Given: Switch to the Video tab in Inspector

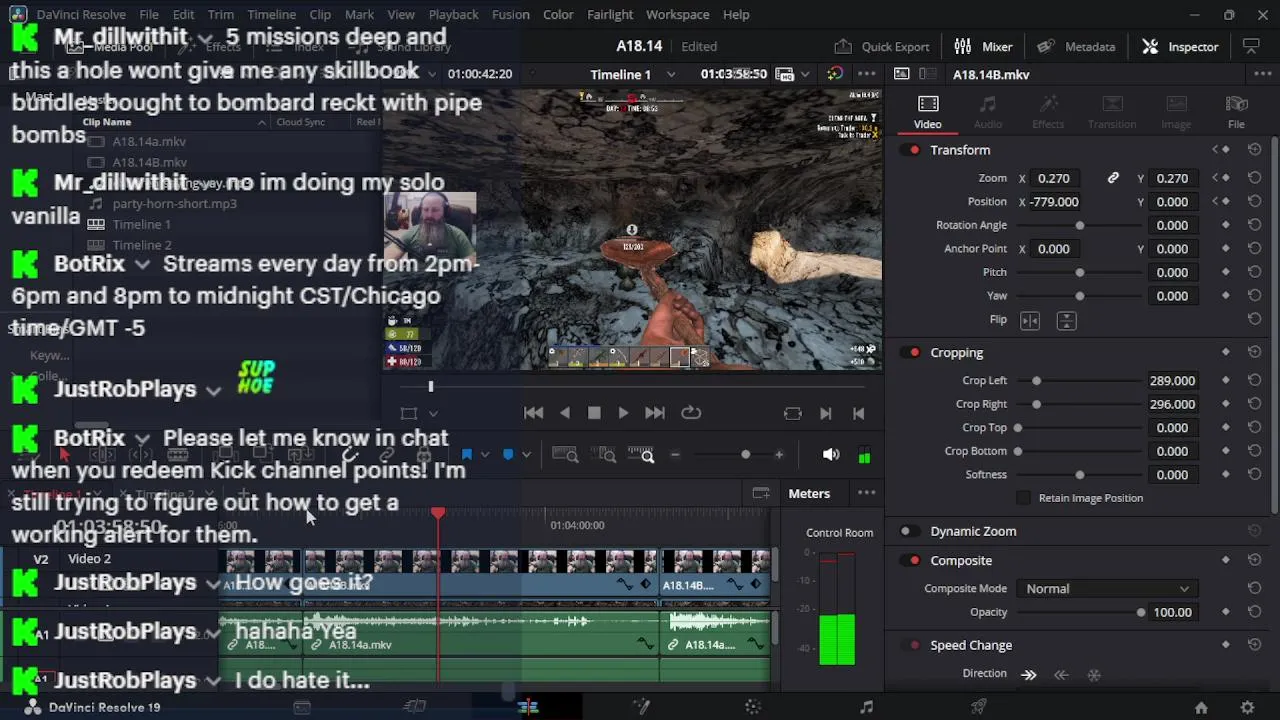Looking at the screenshot, I should (x=927, y=112).
